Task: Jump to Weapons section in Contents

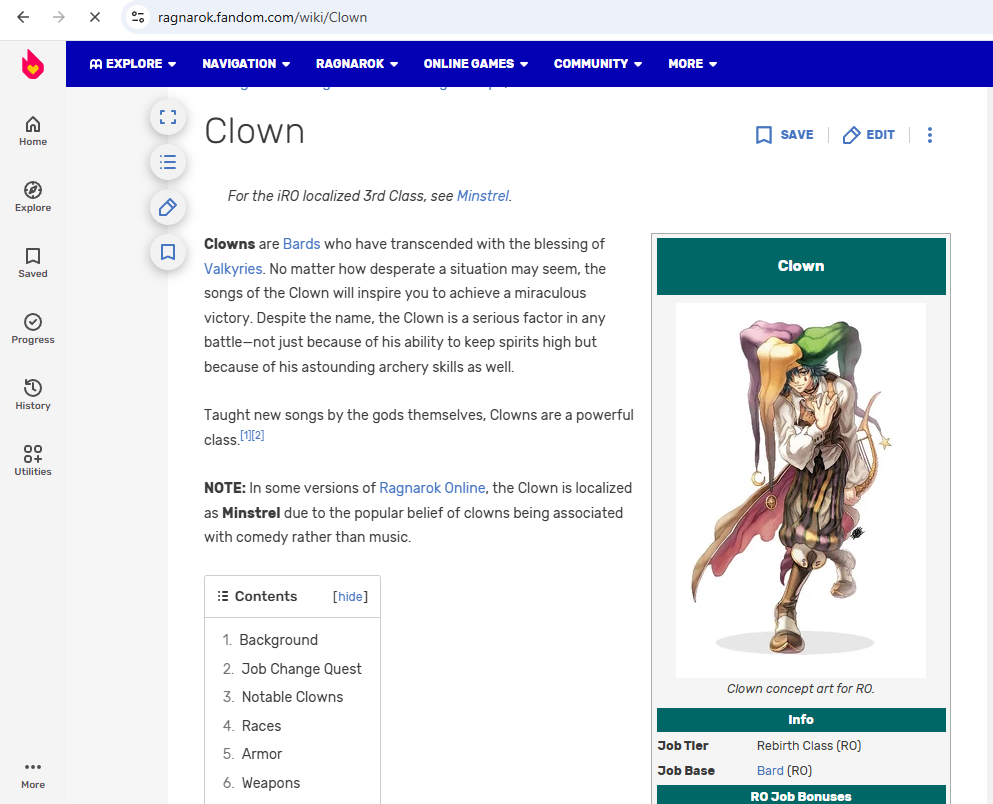Action: (271, 783)
